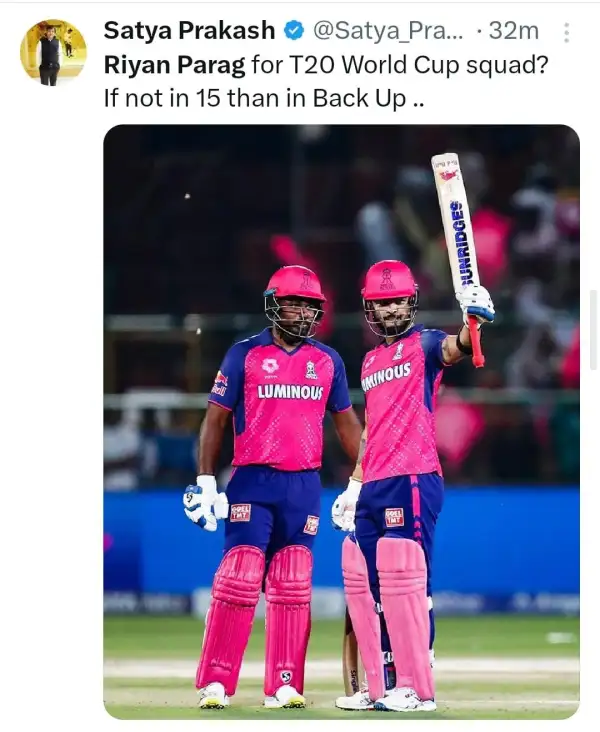Click the right batter's pink helmet
The image size is (600, 732).
coord(389,280)
